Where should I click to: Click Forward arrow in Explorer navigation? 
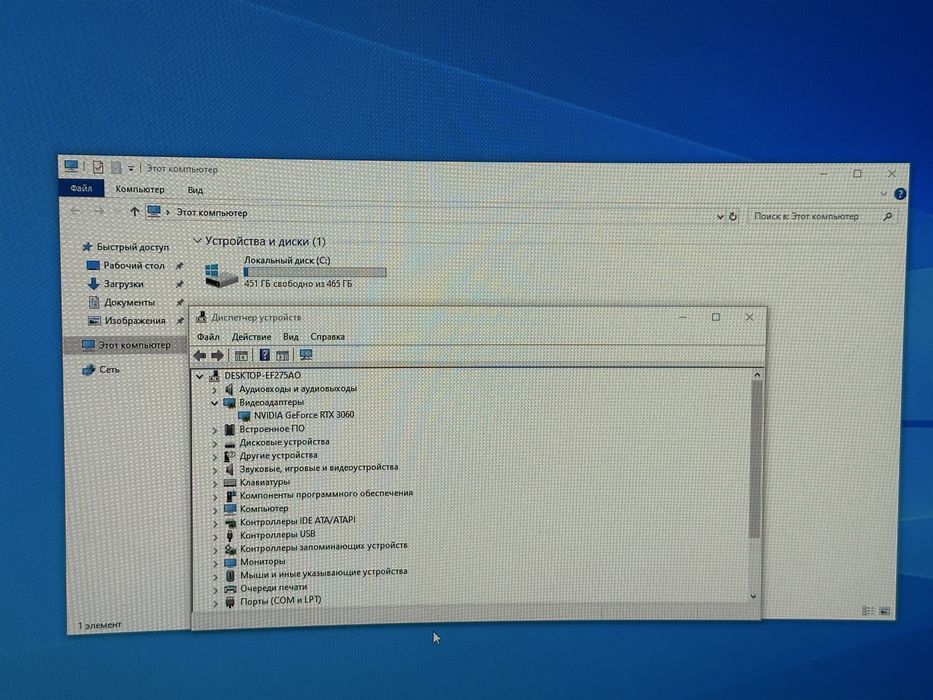coord(99,211)
